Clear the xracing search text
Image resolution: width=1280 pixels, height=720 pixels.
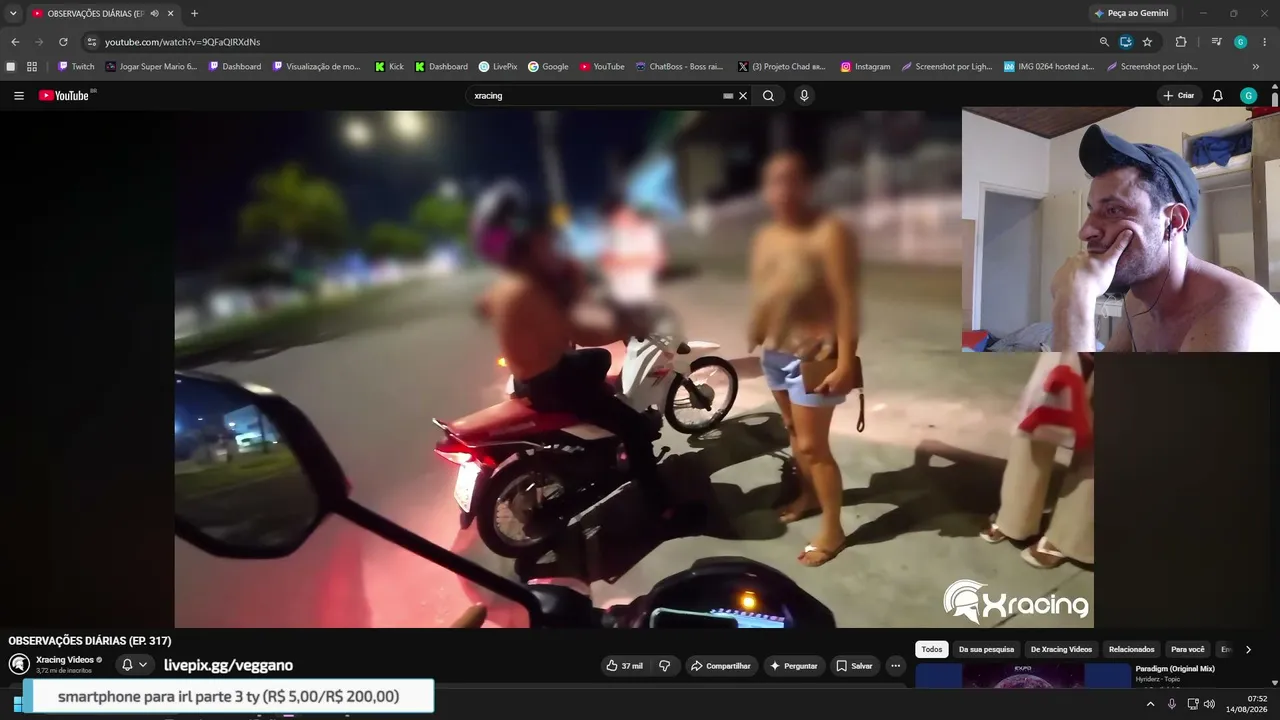743,96
